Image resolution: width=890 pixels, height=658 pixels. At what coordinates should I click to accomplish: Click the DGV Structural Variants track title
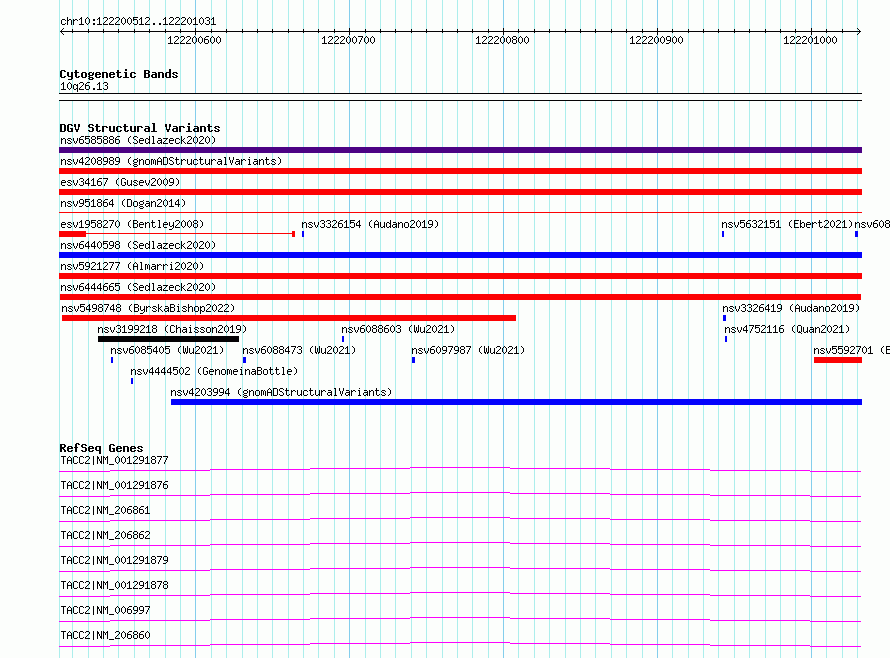tap(140, 128)
